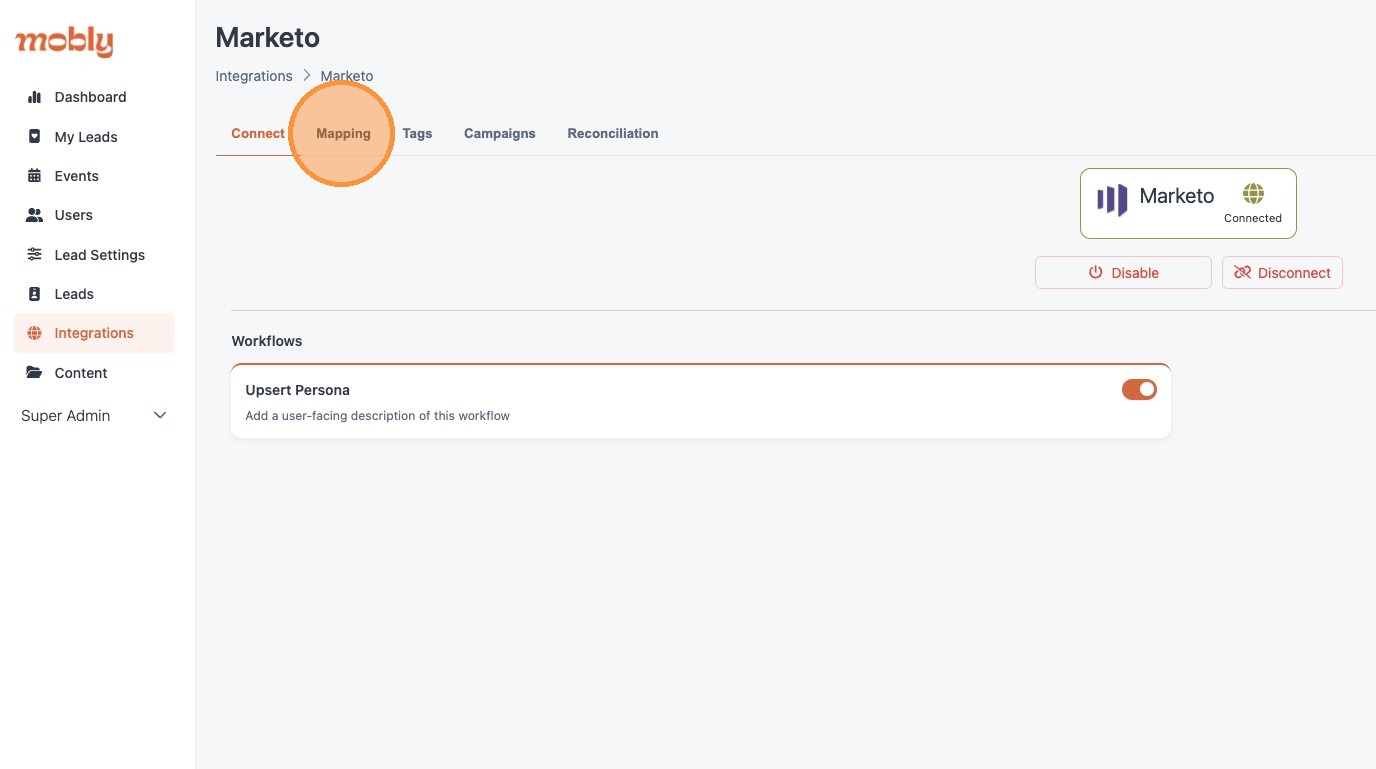Select the Reconciliation tab
Screen dimensions: 1376x769
pyautogui.click(x=612, y=133)
